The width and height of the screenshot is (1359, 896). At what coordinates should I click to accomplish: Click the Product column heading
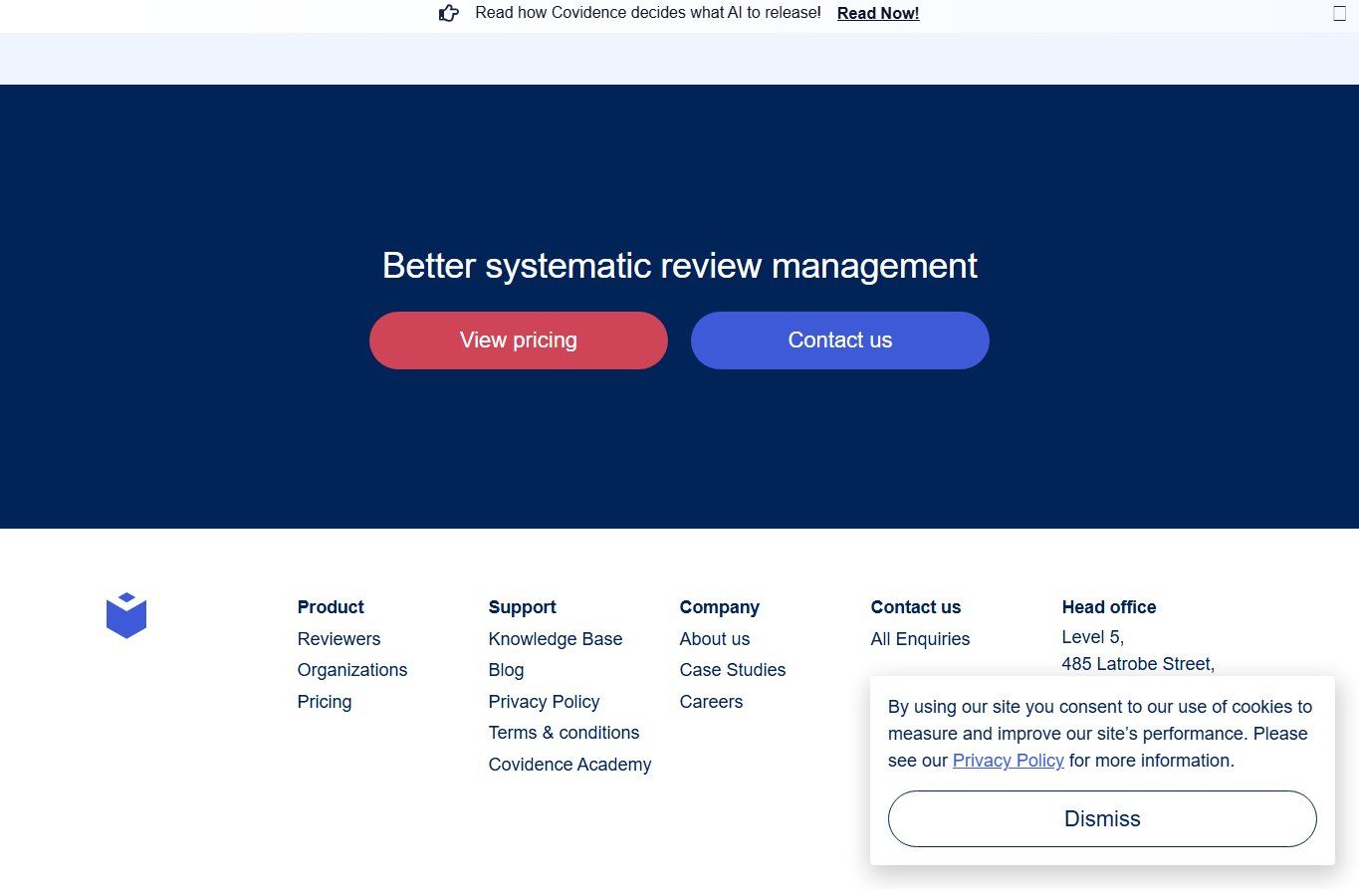pos(331,607)
